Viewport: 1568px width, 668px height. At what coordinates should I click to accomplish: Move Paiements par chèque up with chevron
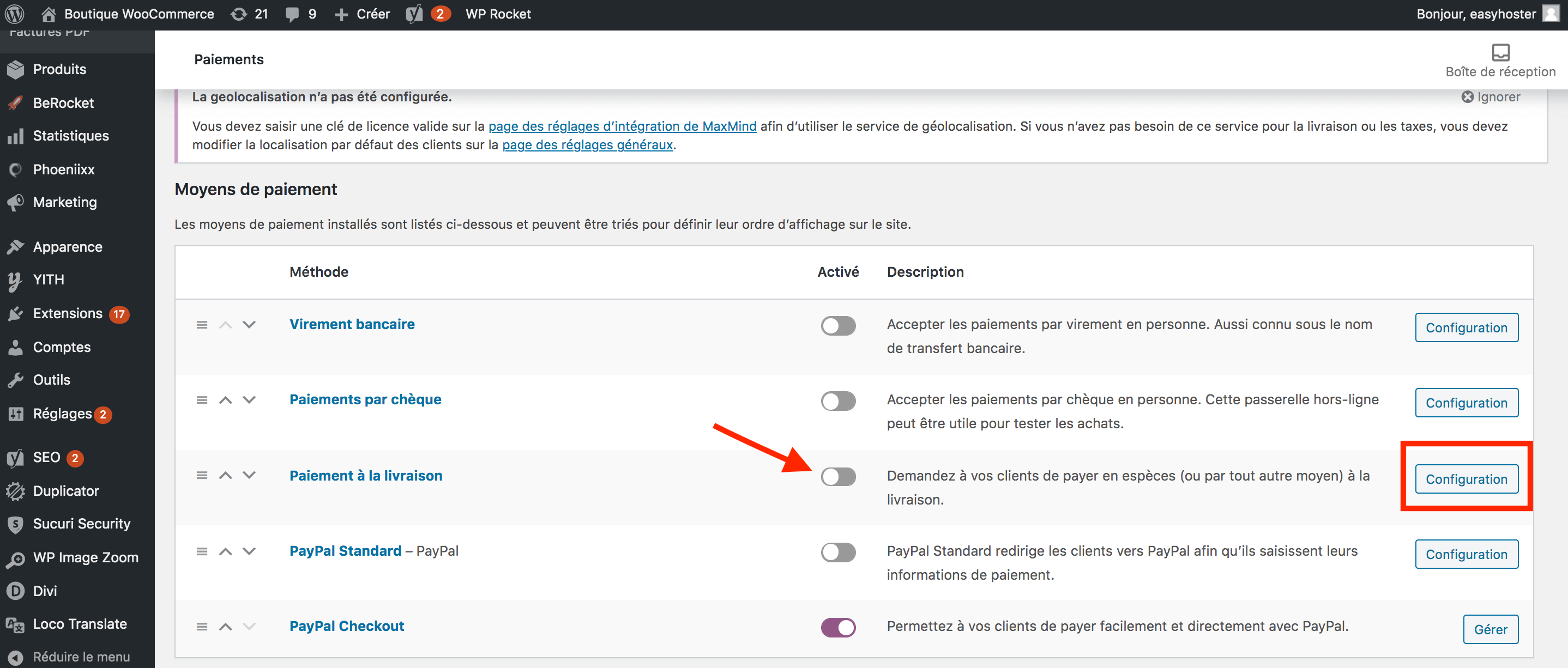pyautogui.click(x=226, y=400)
